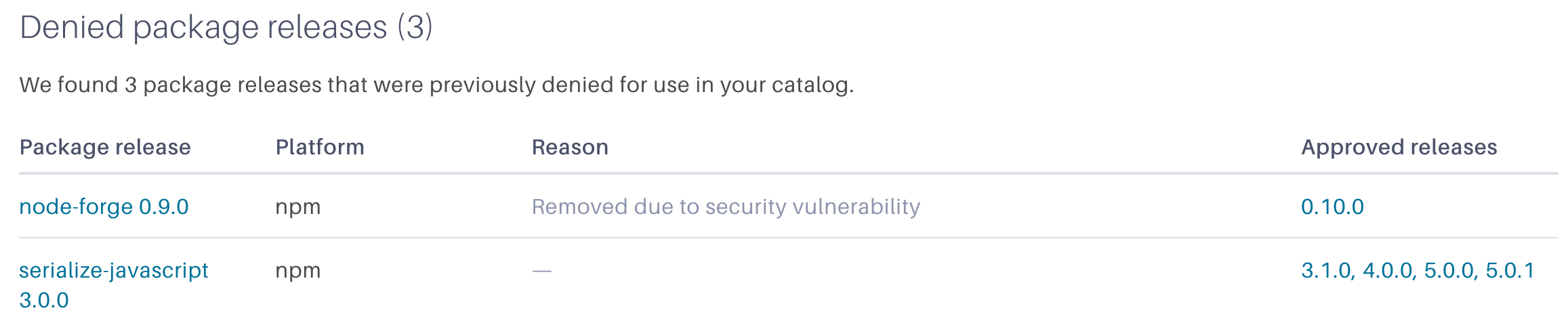
Task: Click npm platform in node-forge row
Action: 297,207
